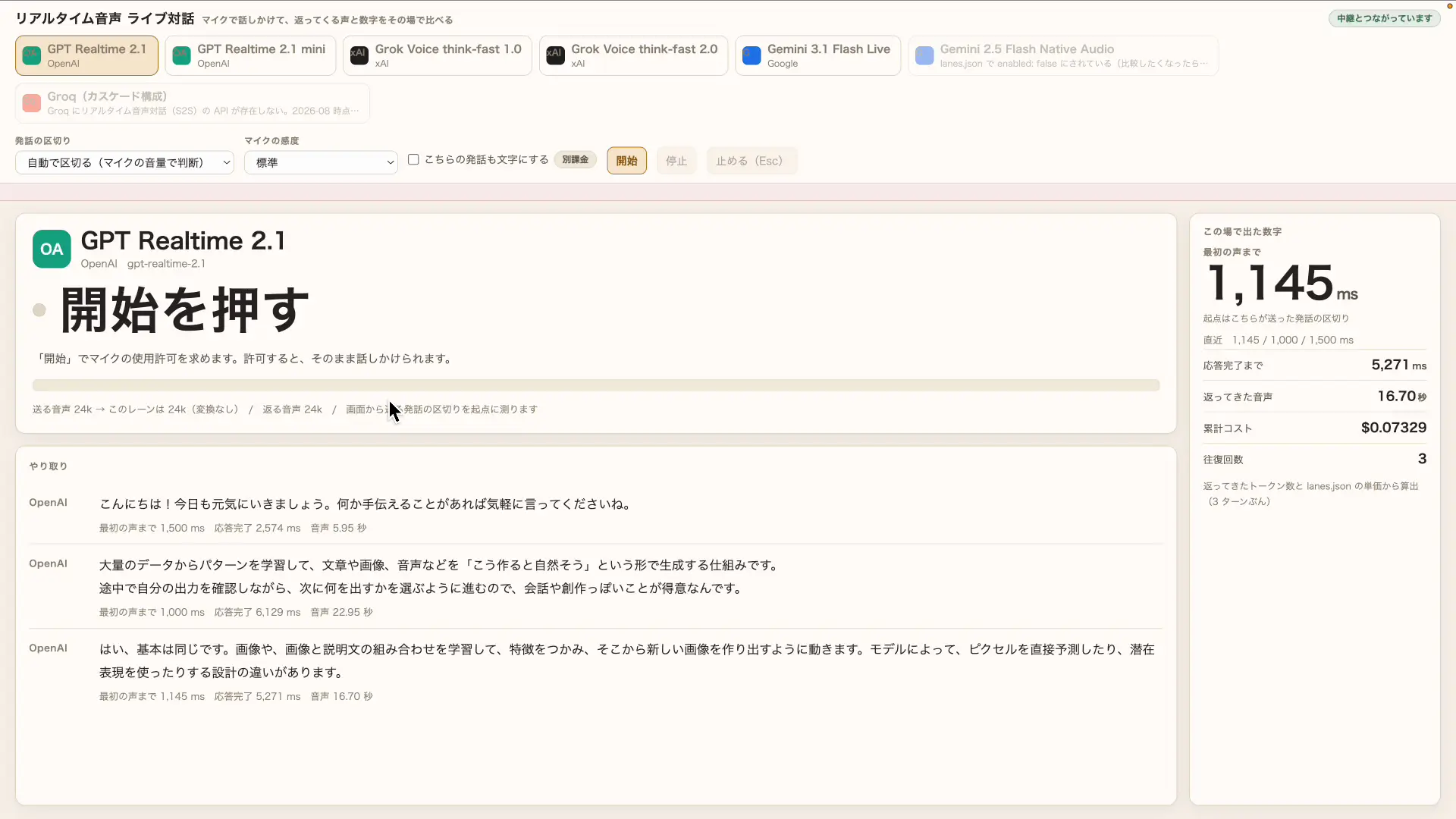Click the 開始 button
The height and width of the screenshot is (819, 1456).
[x=626, y=161]
